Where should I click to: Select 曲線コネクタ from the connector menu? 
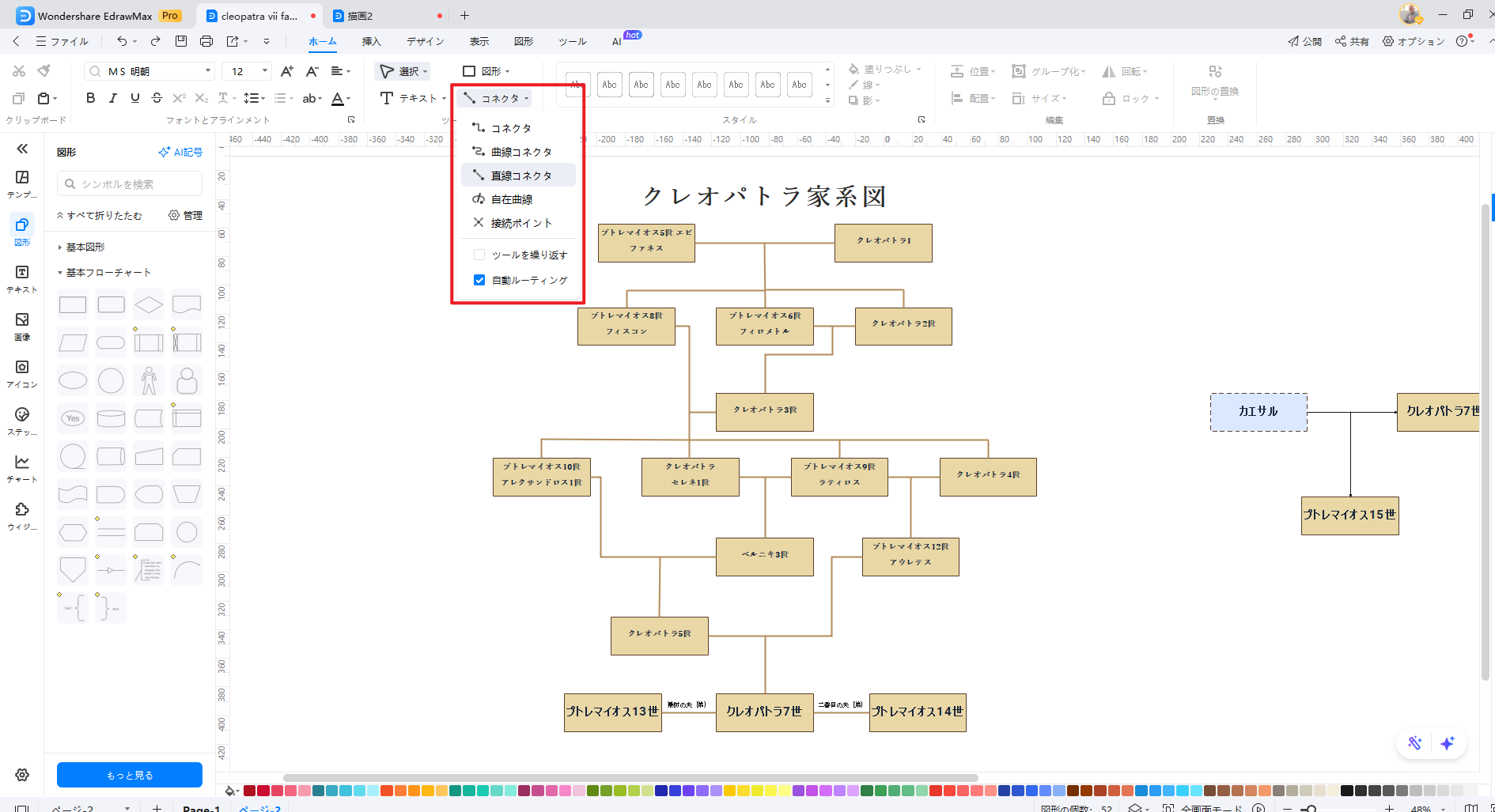tap(520, 151)
